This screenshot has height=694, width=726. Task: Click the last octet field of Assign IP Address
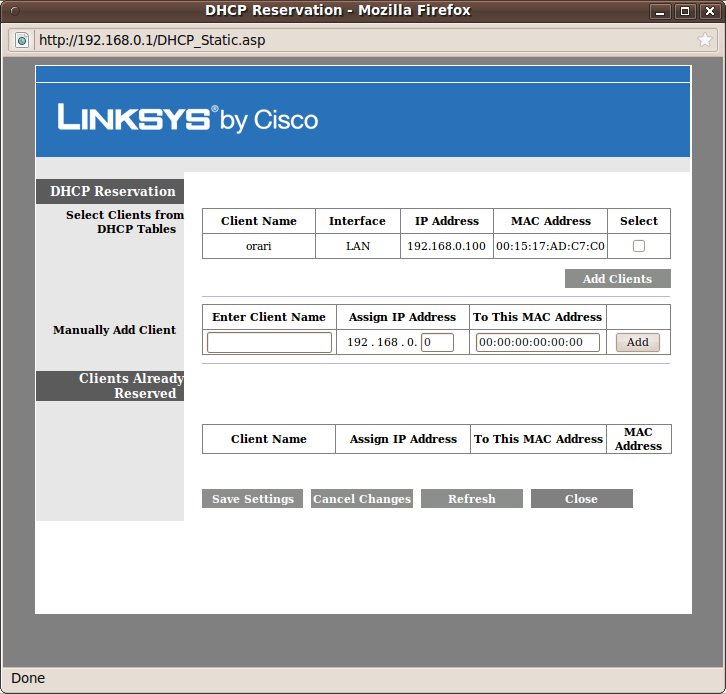coord(437,342)
